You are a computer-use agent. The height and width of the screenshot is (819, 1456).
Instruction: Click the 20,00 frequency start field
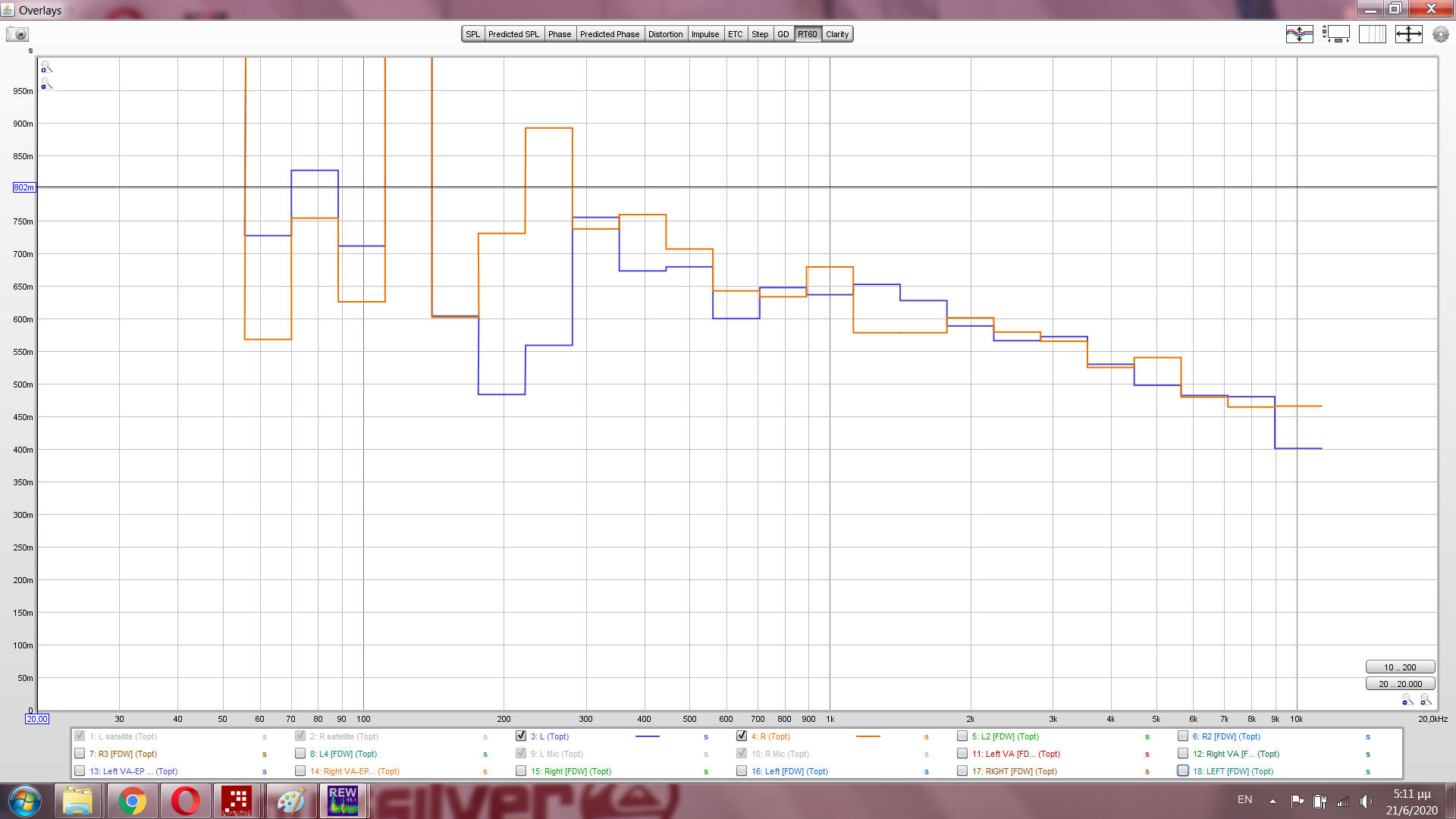(x=37, y=719)
